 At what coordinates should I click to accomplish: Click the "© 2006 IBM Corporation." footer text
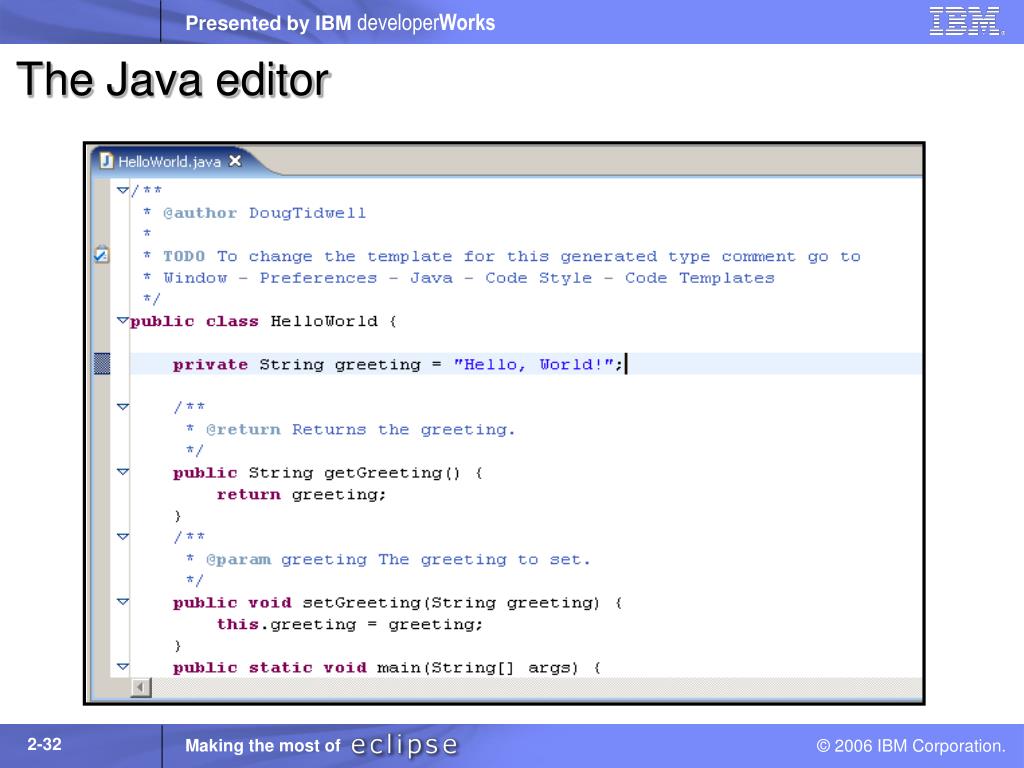point(911,746)
